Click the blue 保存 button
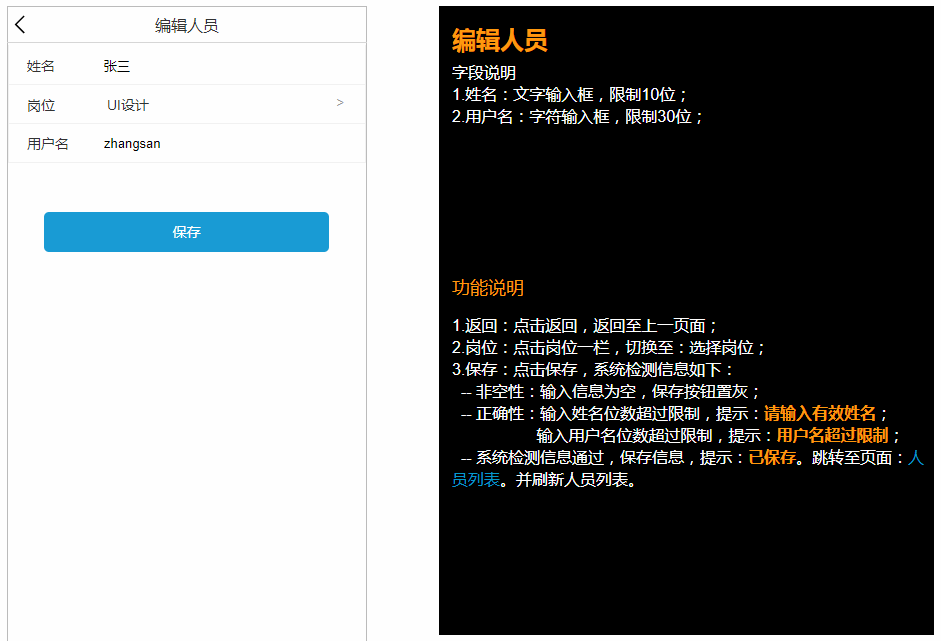This screenshot has height=641, width=941. [x=186, y=232]
